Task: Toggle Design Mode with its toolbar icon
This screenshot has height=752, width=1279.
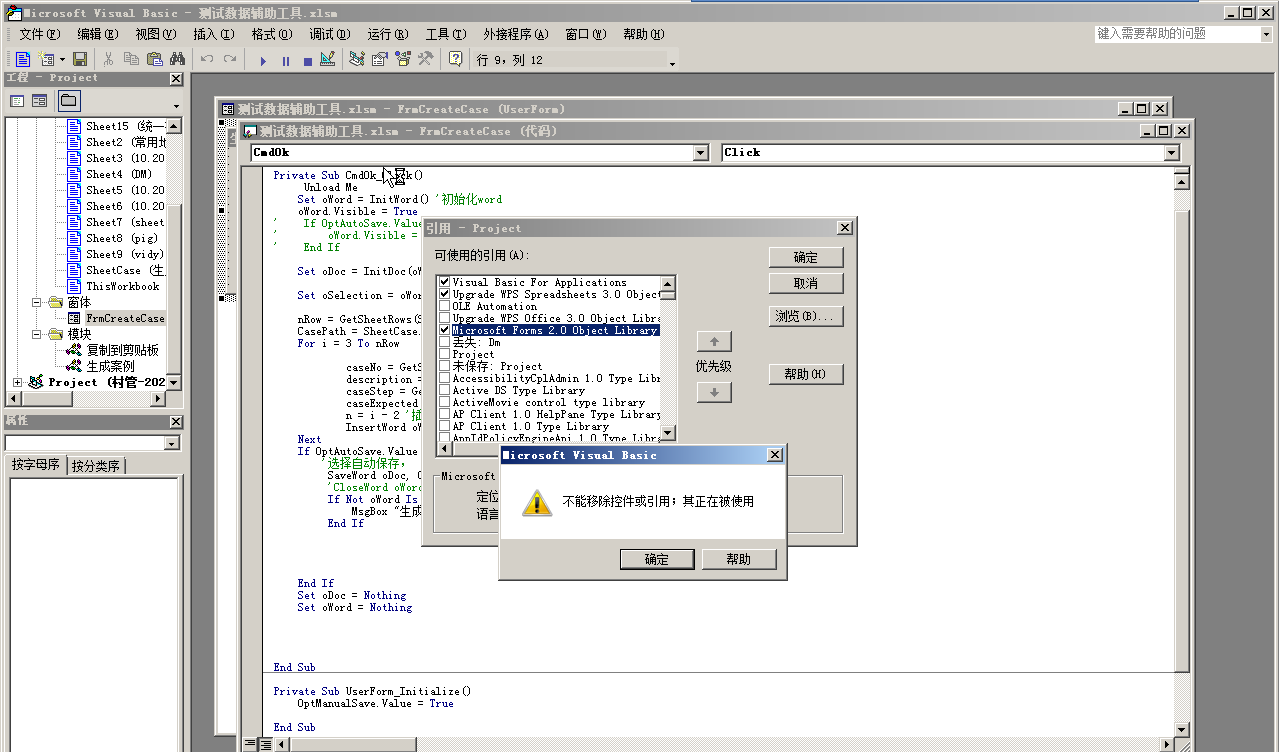Action: click(x=326, y=58)
